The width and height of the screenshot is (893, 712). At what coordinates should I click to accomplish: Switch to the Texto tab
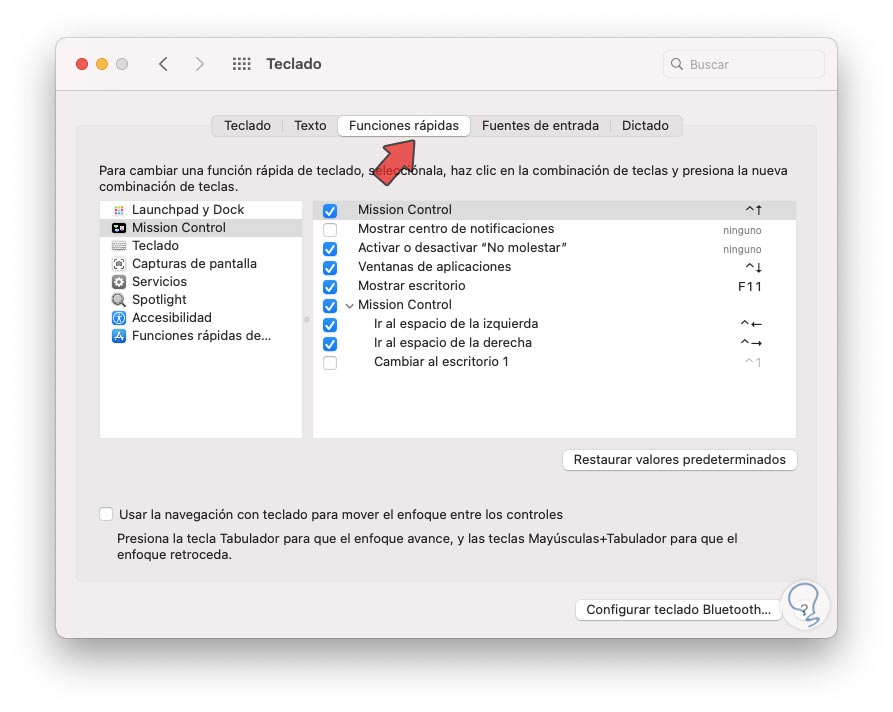pyautogui.click(x=309, y=125)
